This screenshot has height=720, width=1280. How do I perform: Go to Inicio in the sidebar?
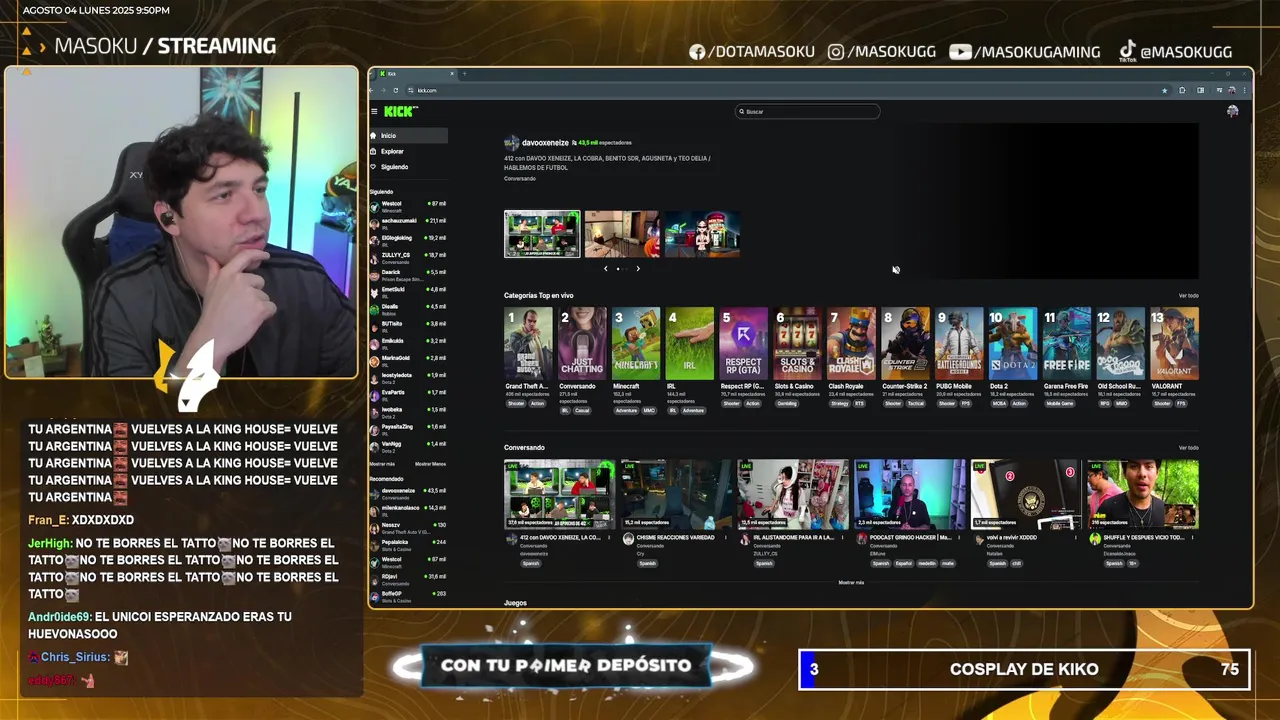[408, 135]
